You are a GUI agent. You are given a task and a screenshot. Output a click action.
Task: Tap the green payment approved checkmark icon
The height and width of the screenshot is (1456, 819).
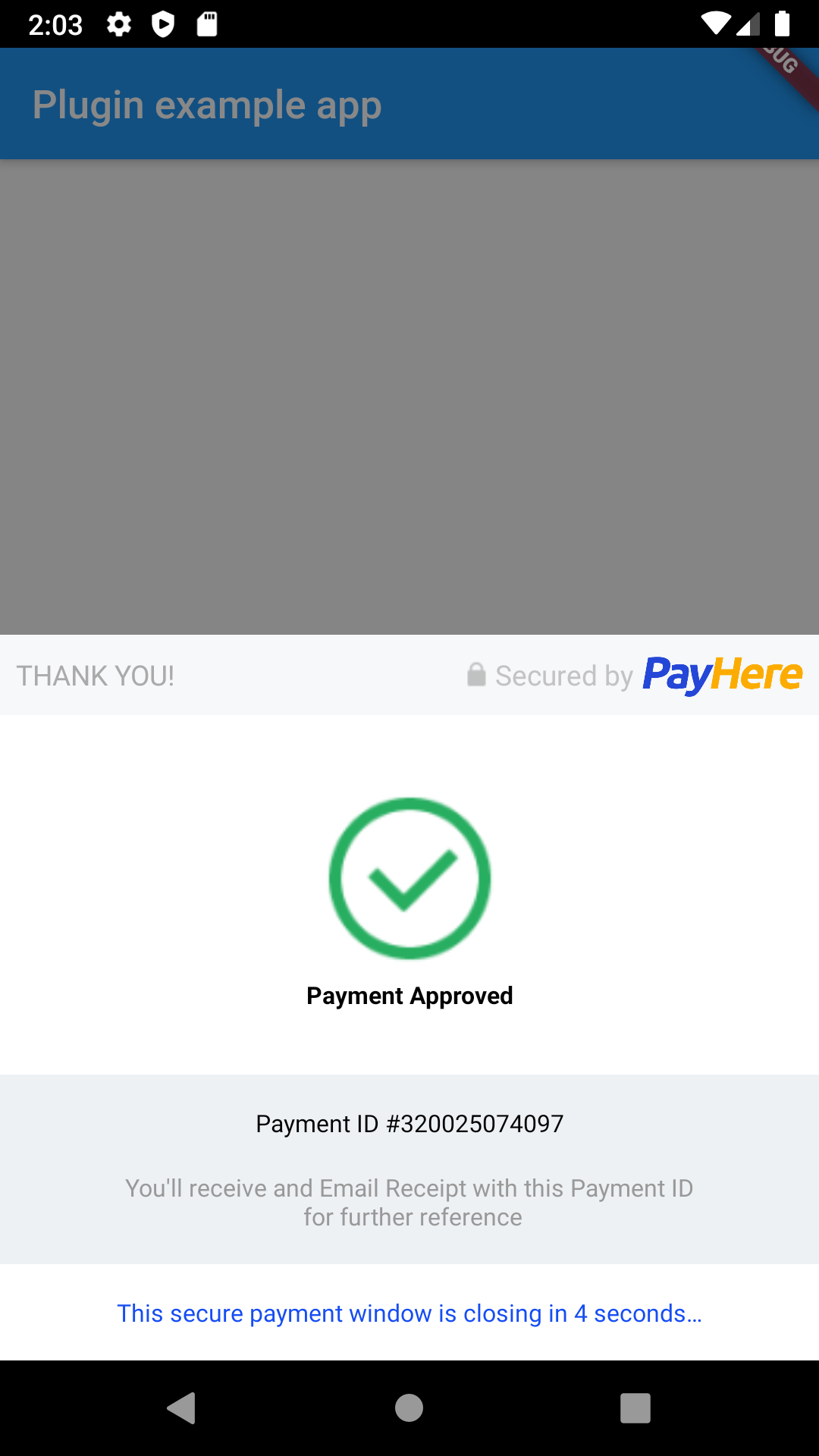pos(409,878)
